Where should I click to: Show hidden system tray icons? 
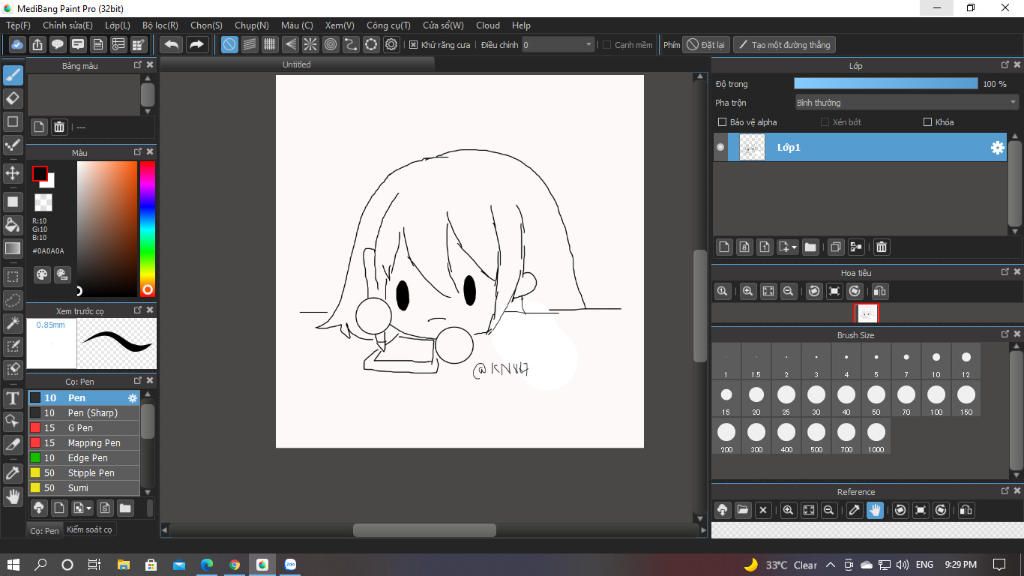point(830,565)
